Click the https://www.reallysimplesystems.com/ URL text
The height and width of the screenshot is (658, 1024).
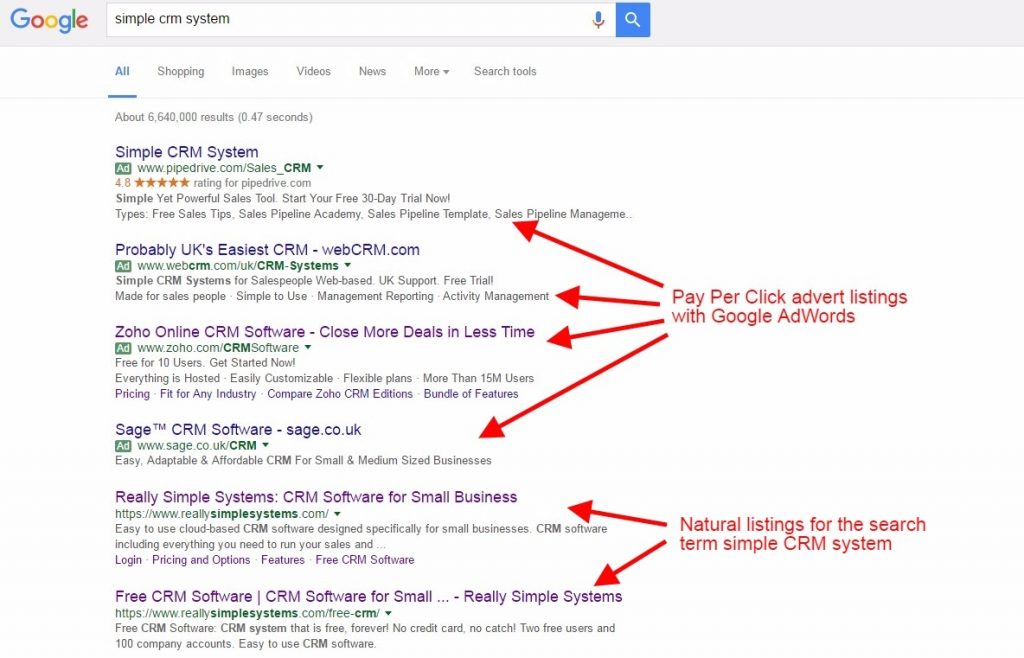pos(222,514)
